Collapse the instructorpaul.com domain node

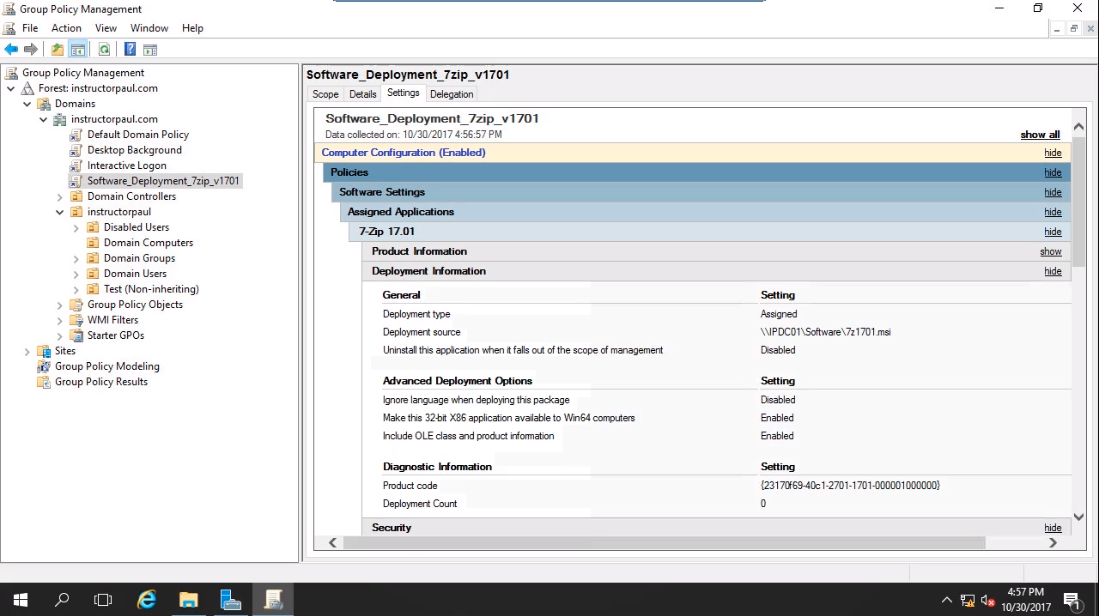coord(43,119)
